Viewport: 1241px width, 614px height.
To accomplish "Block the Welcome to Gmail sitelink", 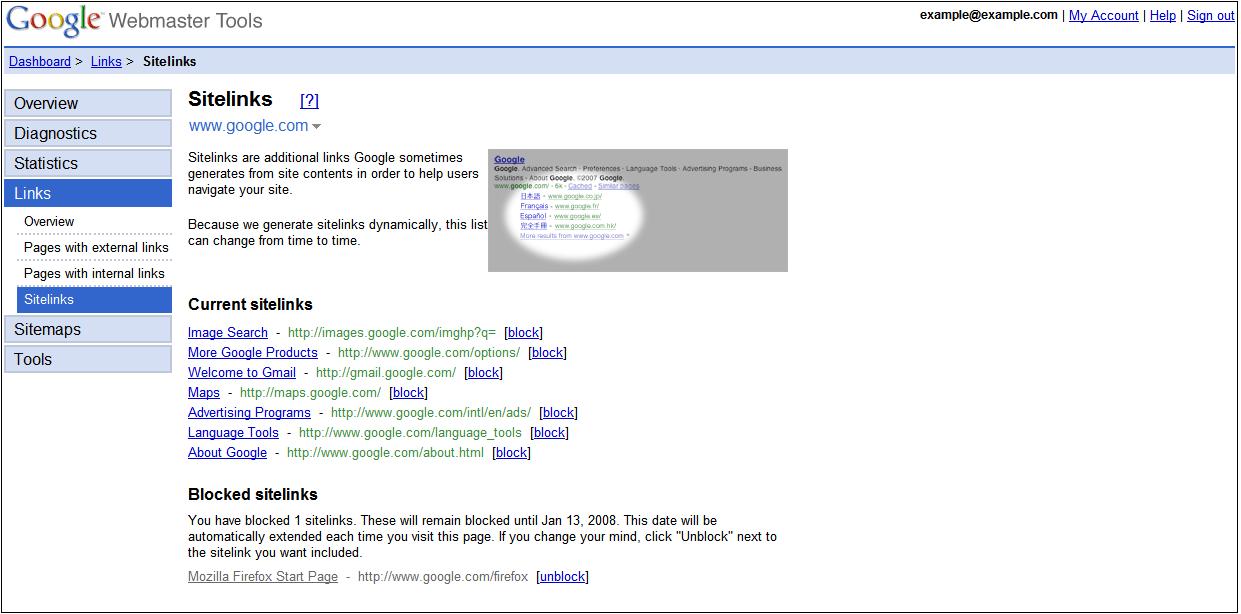I will [483, 373].
